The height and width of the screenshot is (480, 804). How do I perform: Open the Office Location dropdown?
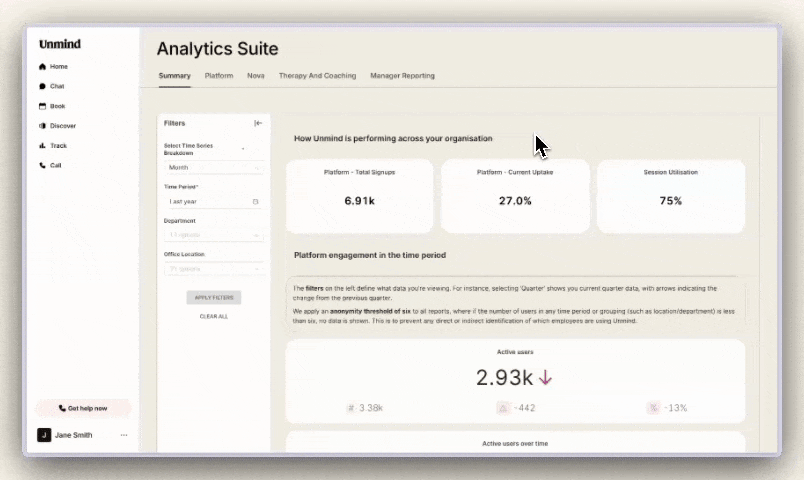coord(213,269)
